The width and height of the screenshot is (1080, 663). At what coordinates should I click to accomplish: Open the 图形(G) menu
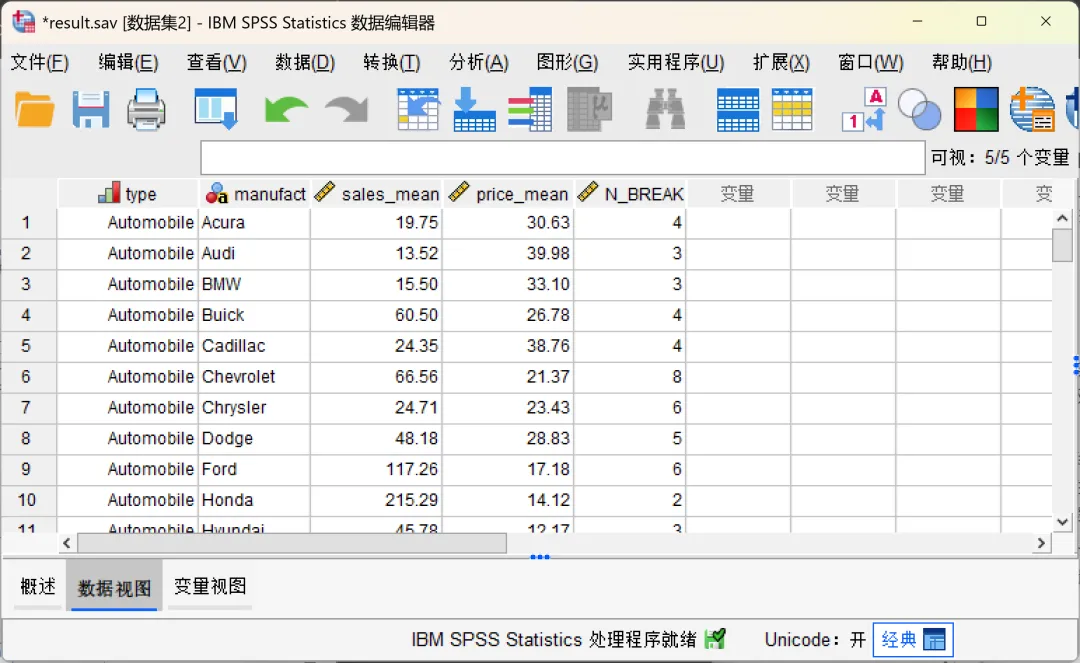click(567, 63)
